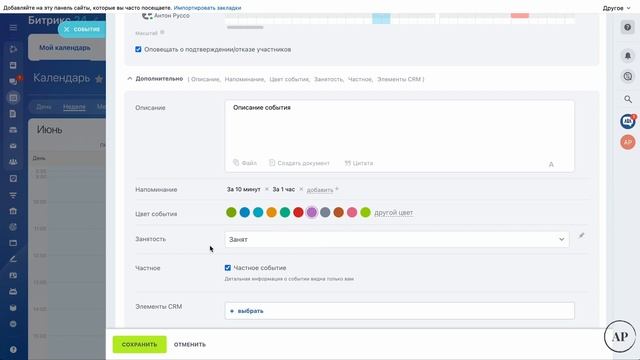Pick the brown event color
The height and width of the screenshot is (360, 640).
tap(338, 212)
